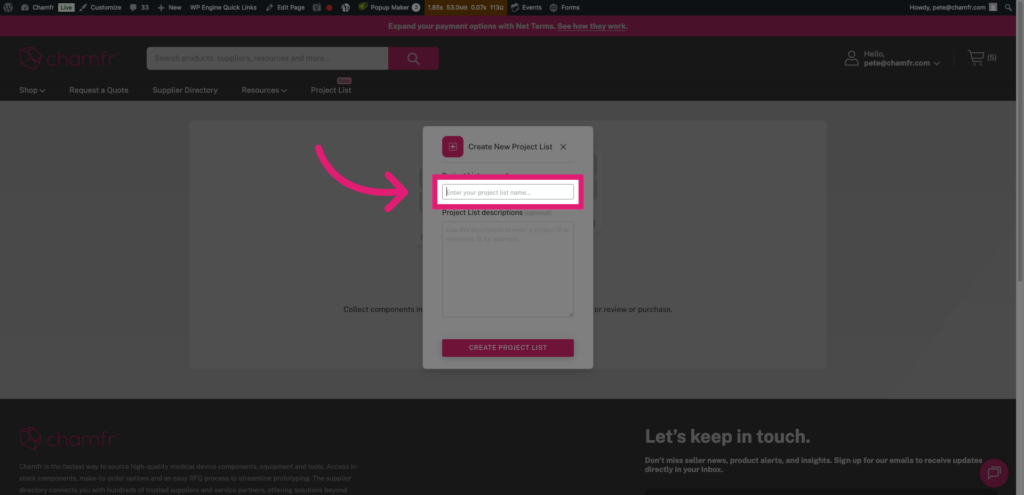Open the Yoast SEO icon
1024x495 pixels.
click(x=317, y=7)
